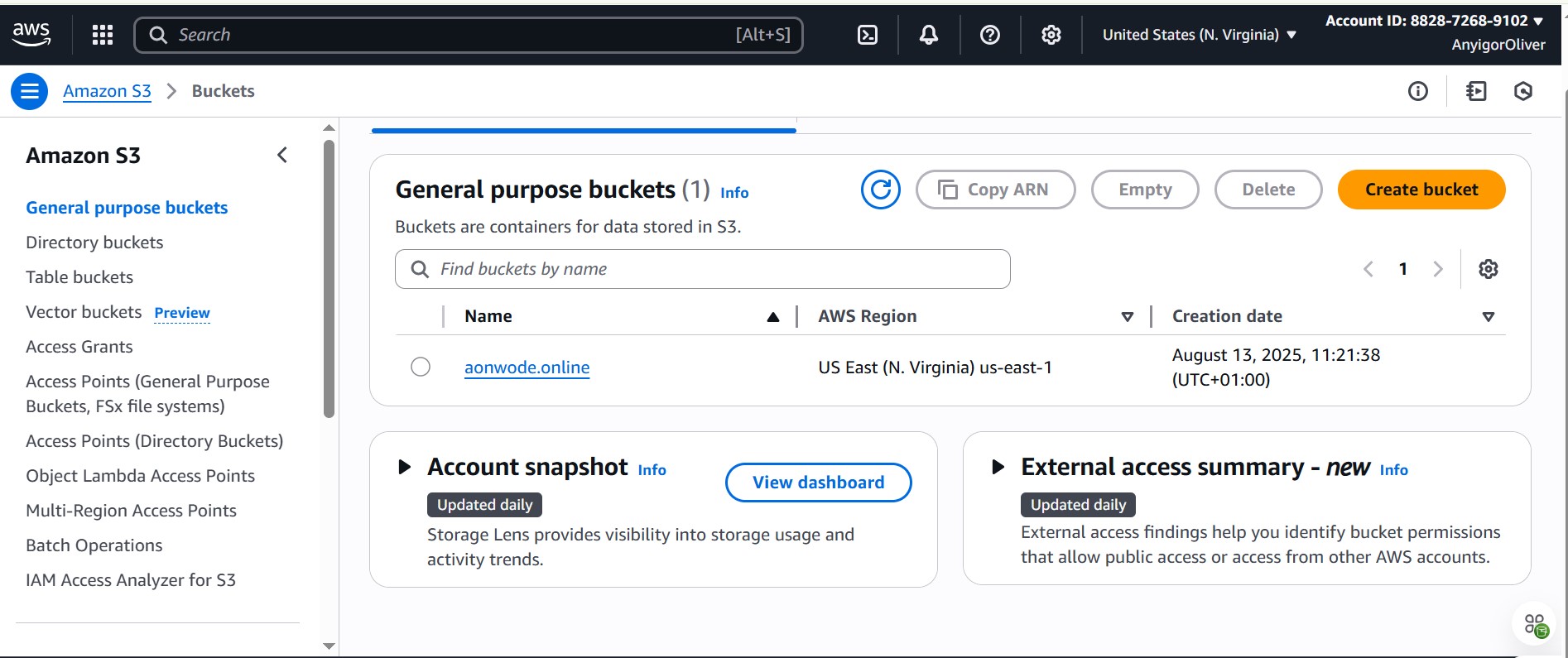Open the help question mark icon

(x=990, y=35)
